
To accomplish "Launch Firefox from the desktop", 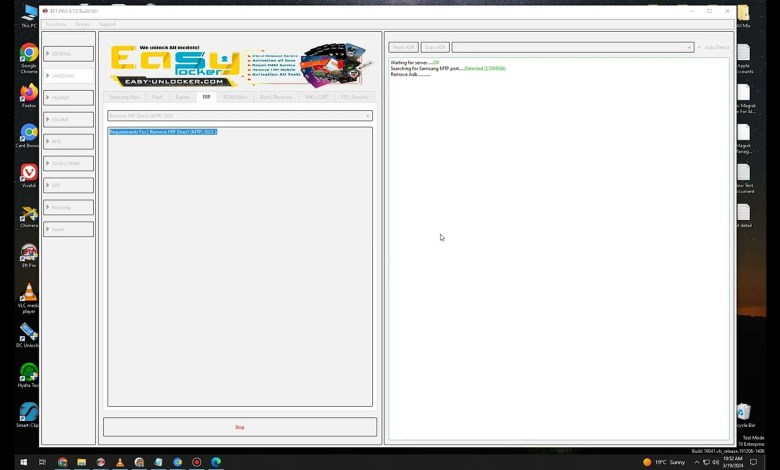I will coord(28,93).
